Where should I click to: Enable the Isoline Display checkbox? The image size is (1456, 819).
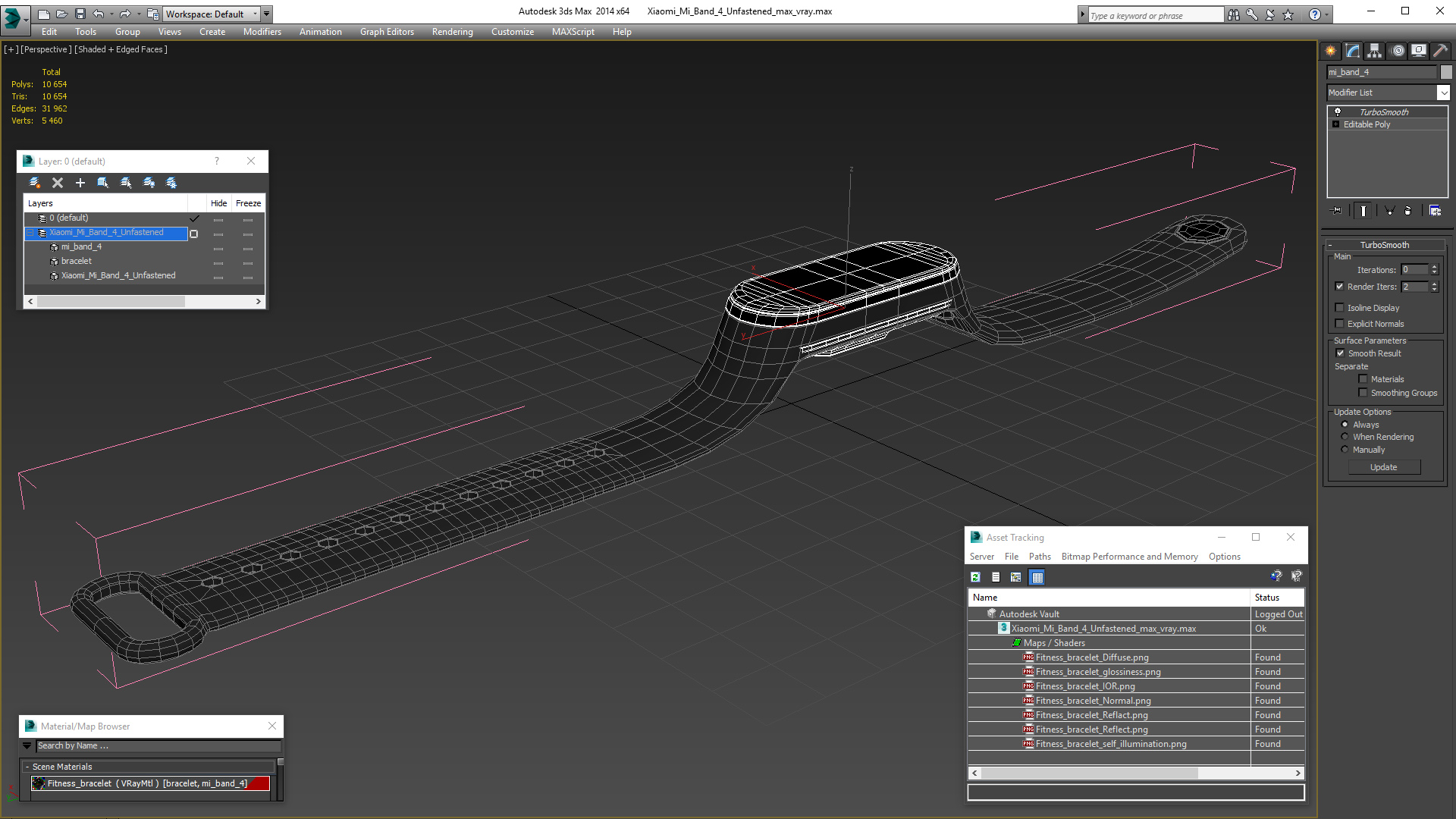[1339, 308]
